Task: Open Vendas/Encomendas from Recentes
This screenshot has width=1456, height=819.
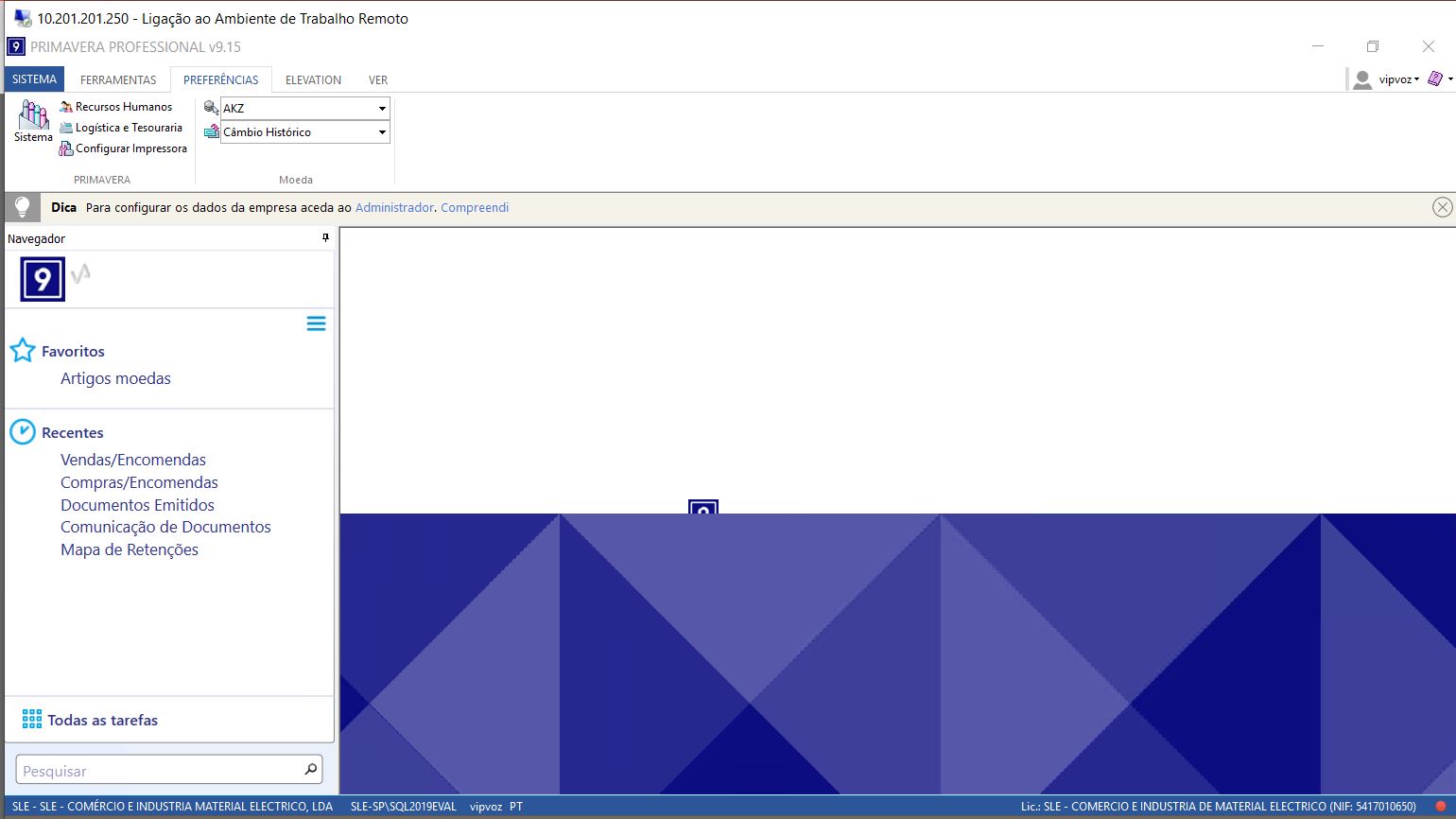Action: pos(133,460)
